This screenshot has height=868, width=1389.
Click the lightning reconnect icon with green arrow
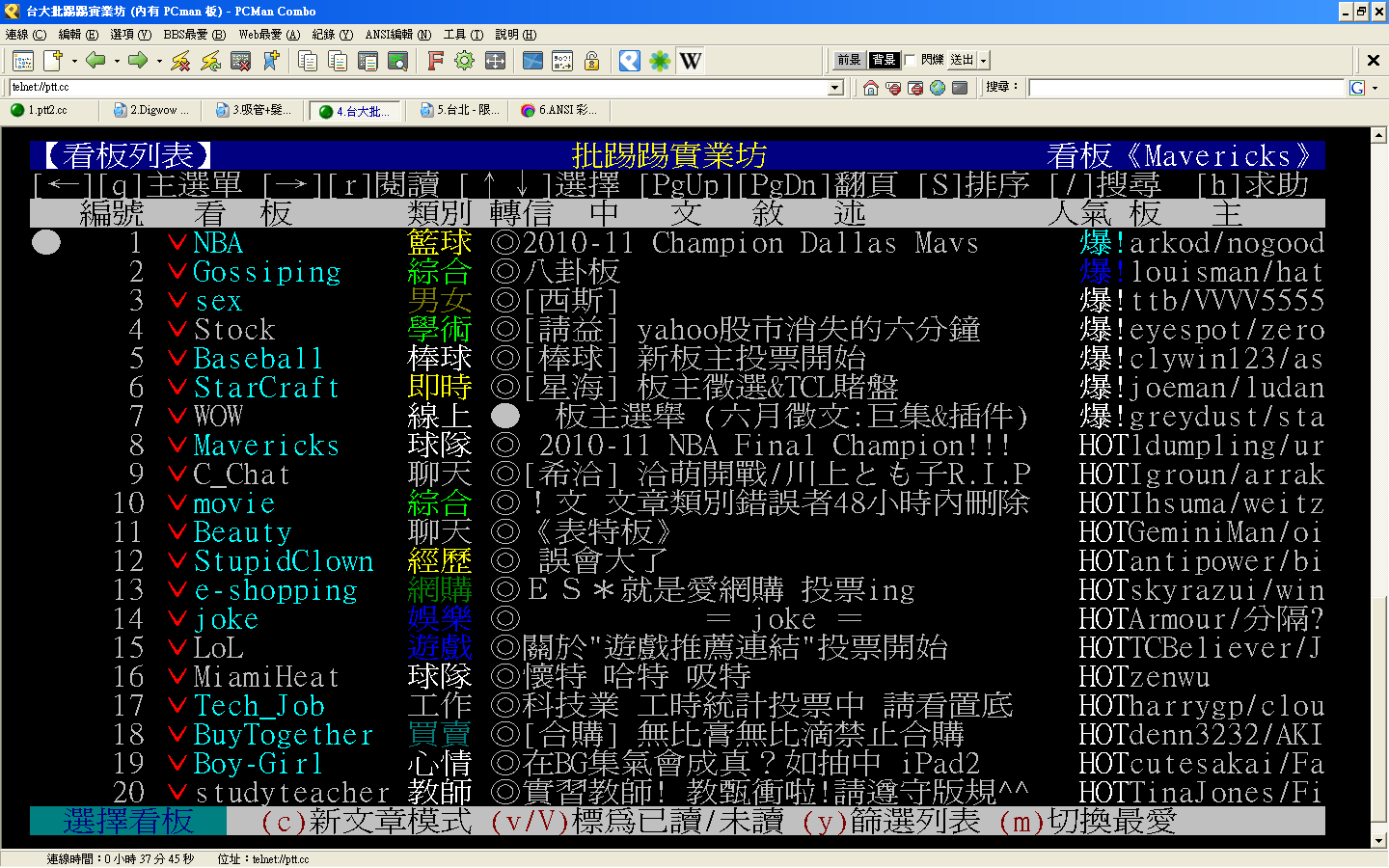coord(210,61)
